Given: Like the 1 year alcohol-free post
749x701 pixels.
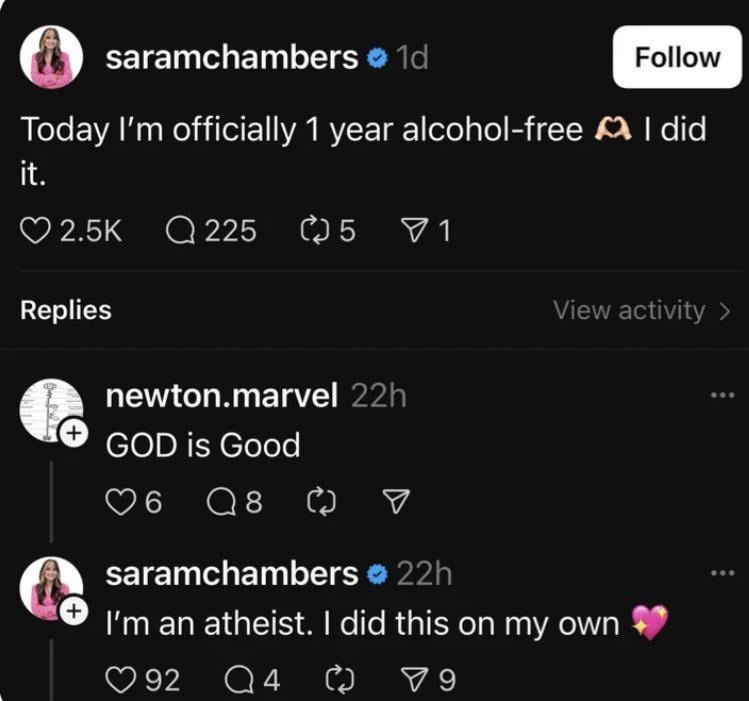Looking at the screenshot, I should (35, 231).
